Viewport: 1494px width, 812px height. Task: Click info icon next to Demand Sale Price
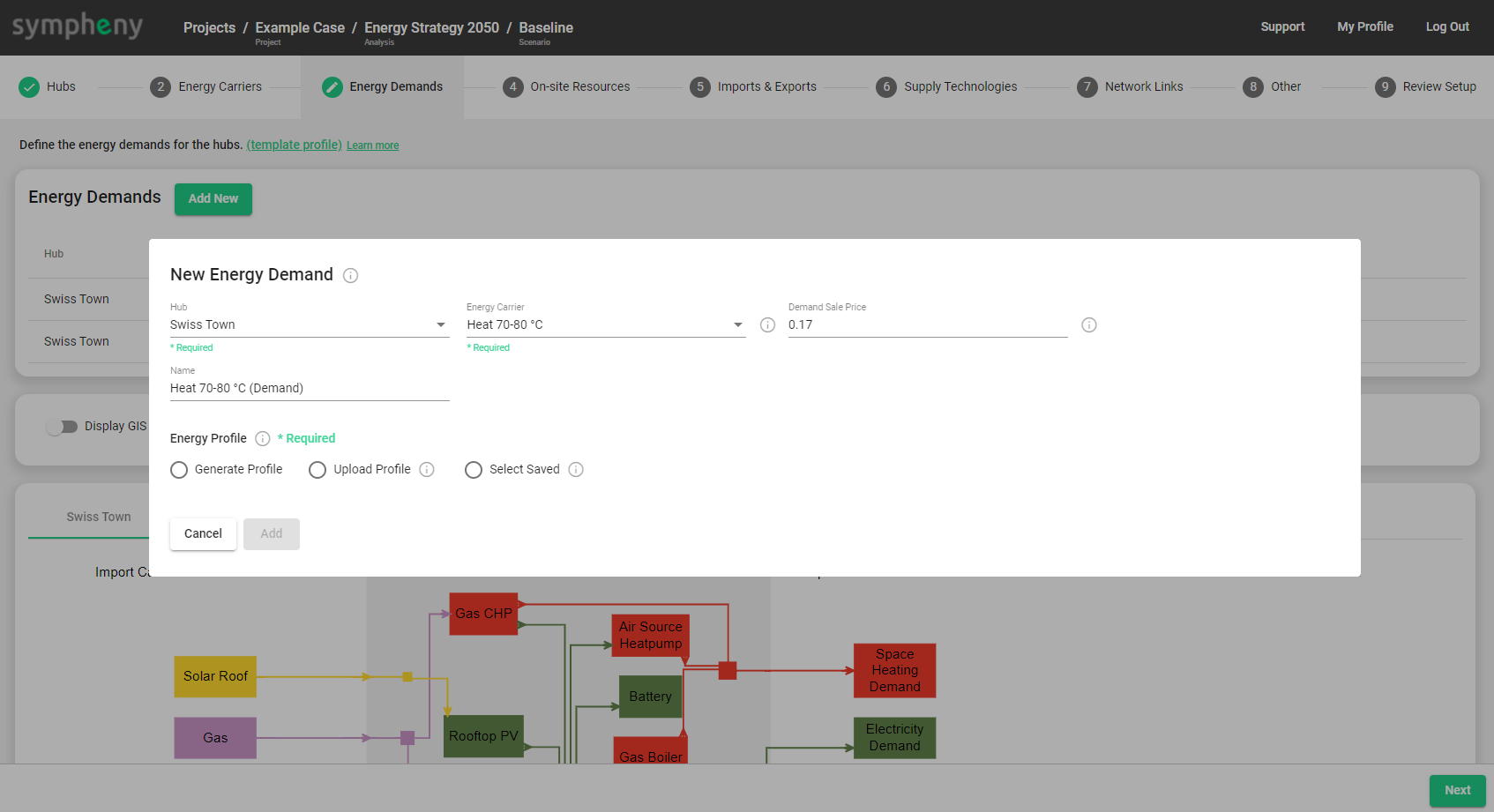[1089, 325]
